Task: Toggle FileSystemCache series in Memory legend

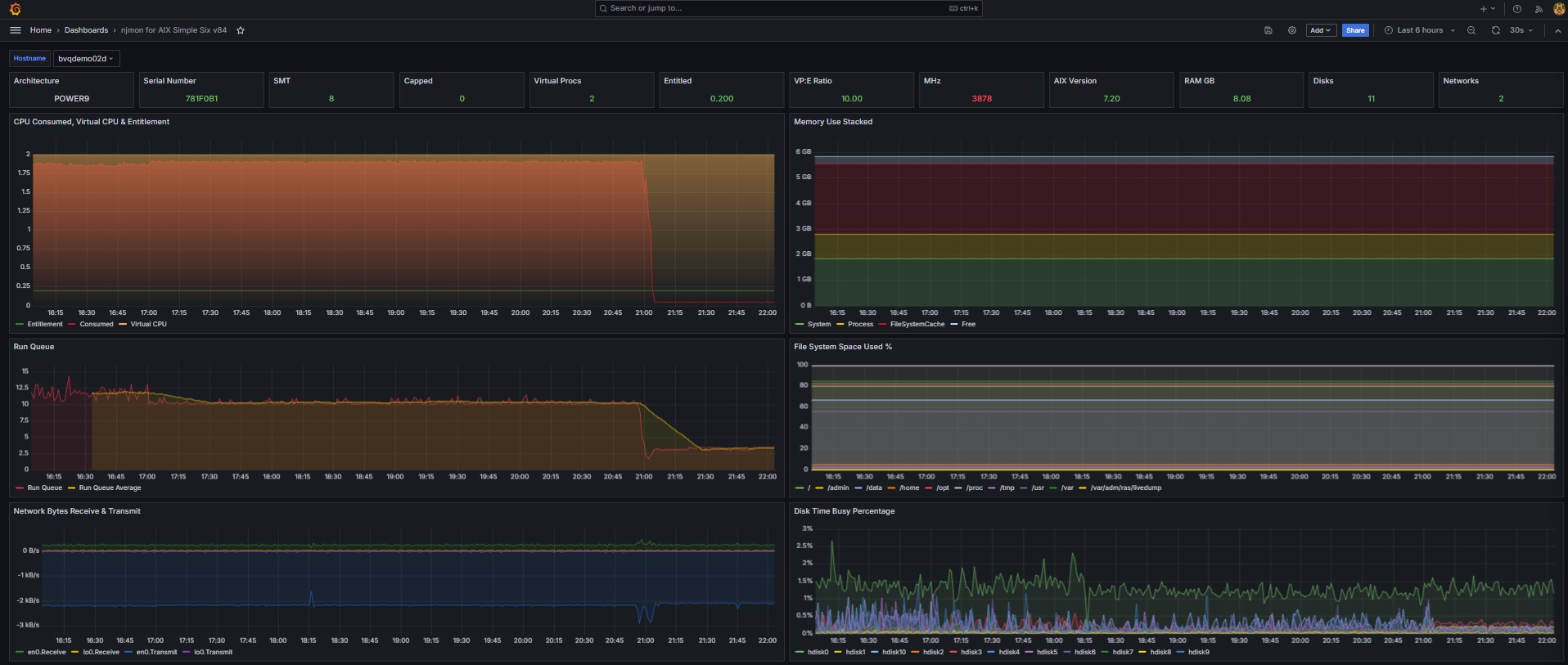Action: pyautogui.click(x=917, y=324)
